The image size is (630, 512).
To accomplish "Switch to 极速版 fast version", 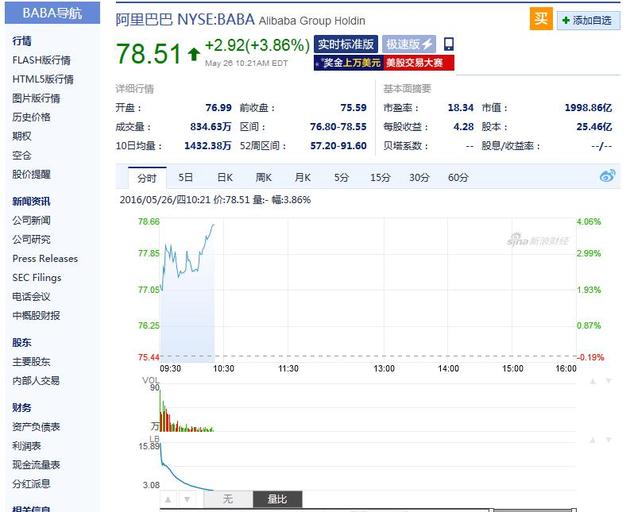I will [409, 44].
